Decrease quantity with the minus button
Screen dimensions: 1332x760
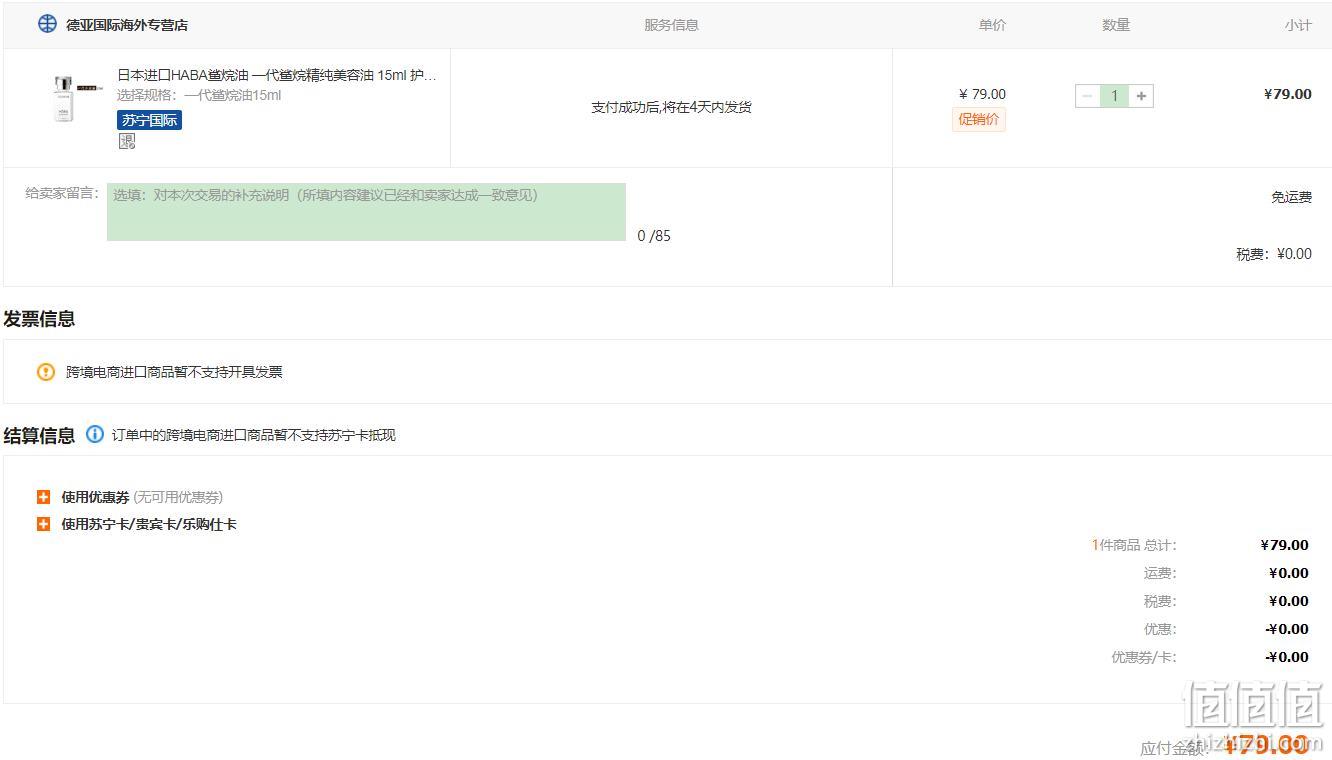(1087, 96)
